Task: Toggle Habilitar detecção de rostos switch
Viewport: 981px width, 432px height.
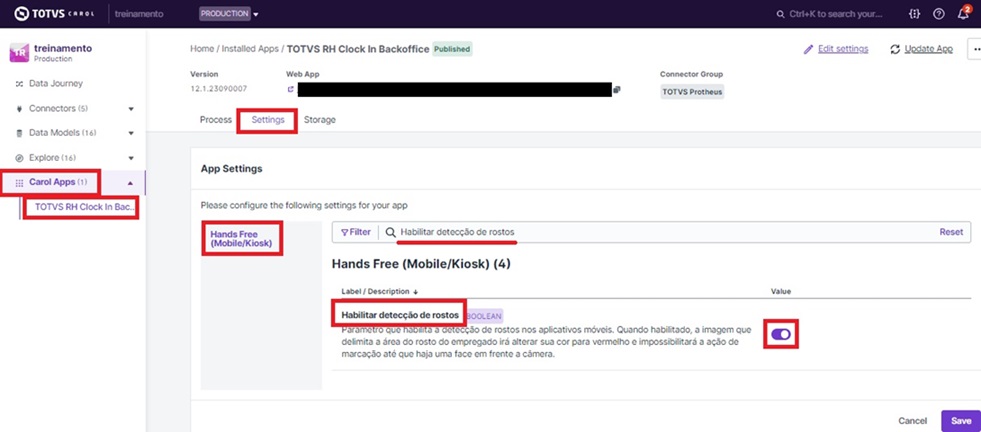Action: pyautogui.click(x=781, y=334)
